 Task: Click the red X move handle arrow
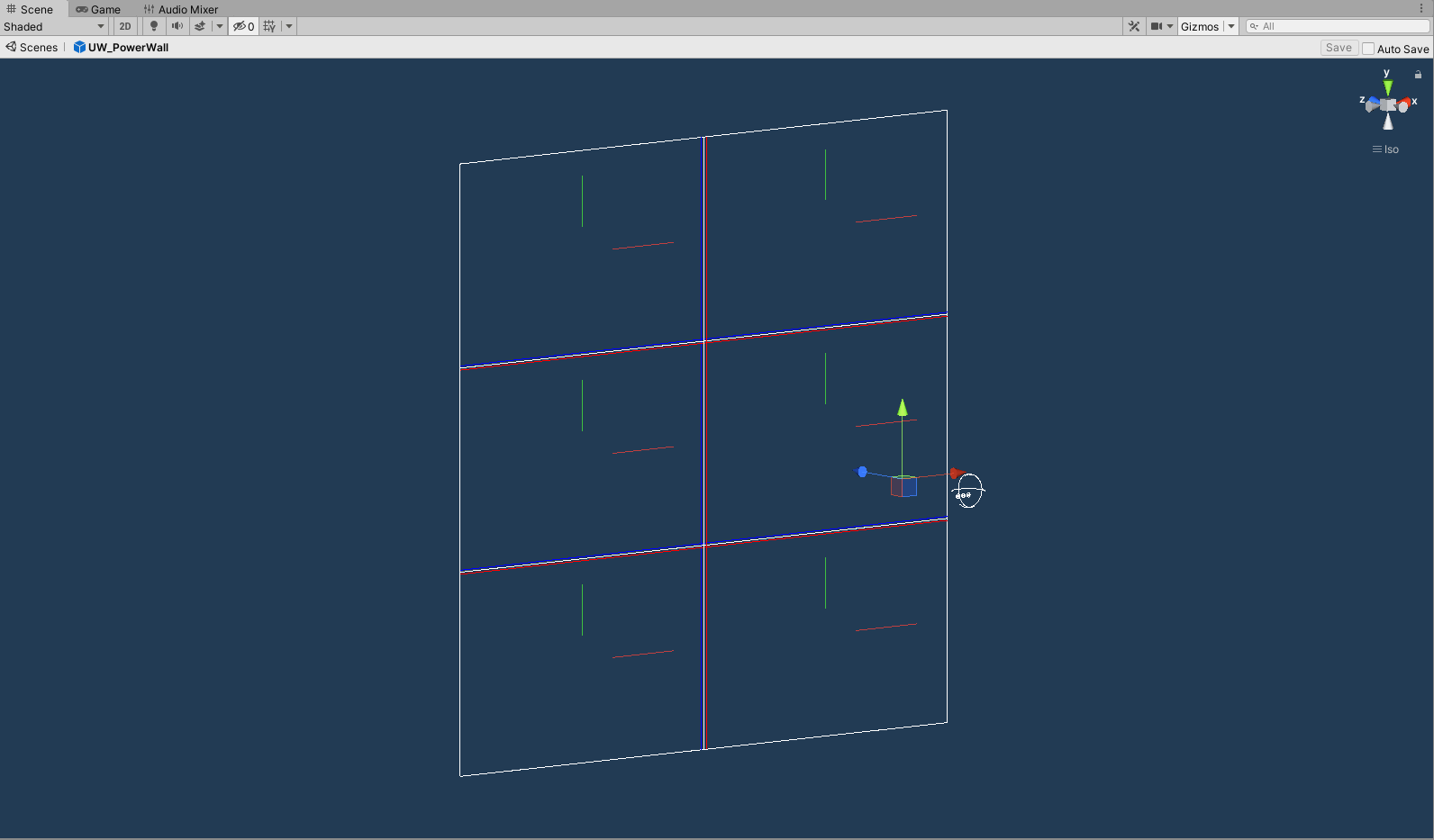[957, 474]
